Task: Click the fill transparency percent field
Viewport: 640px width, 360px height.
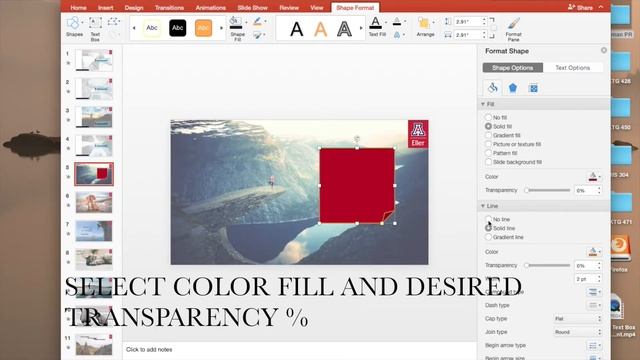Action: [585, 191]
